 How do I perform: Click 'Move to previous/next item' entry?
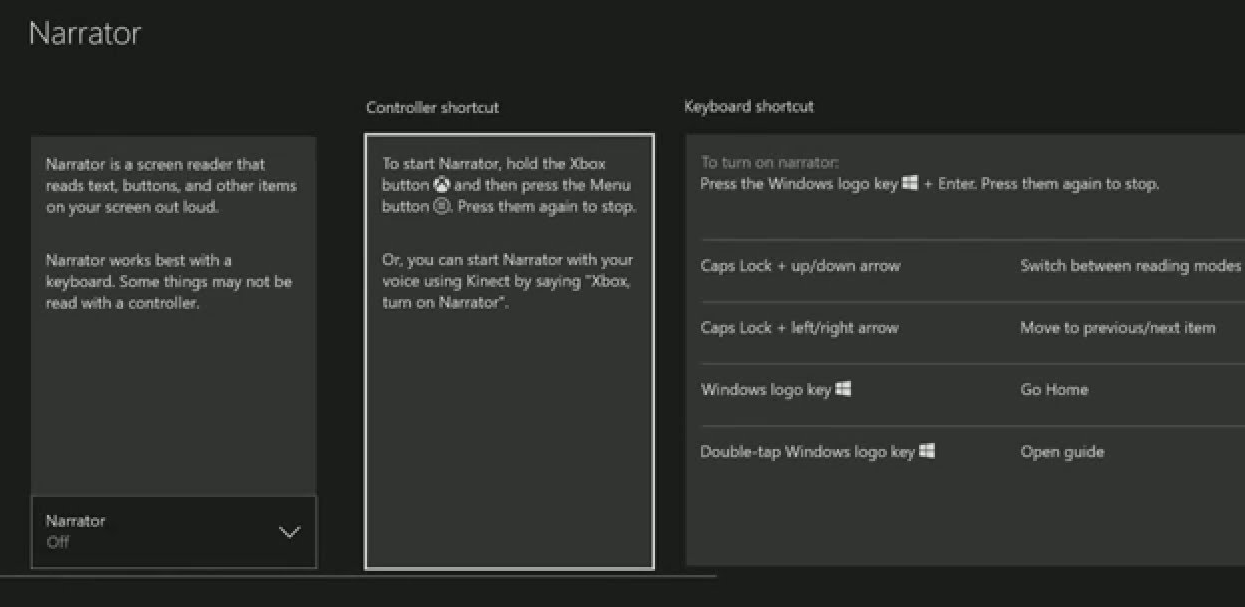(1117, 328)
